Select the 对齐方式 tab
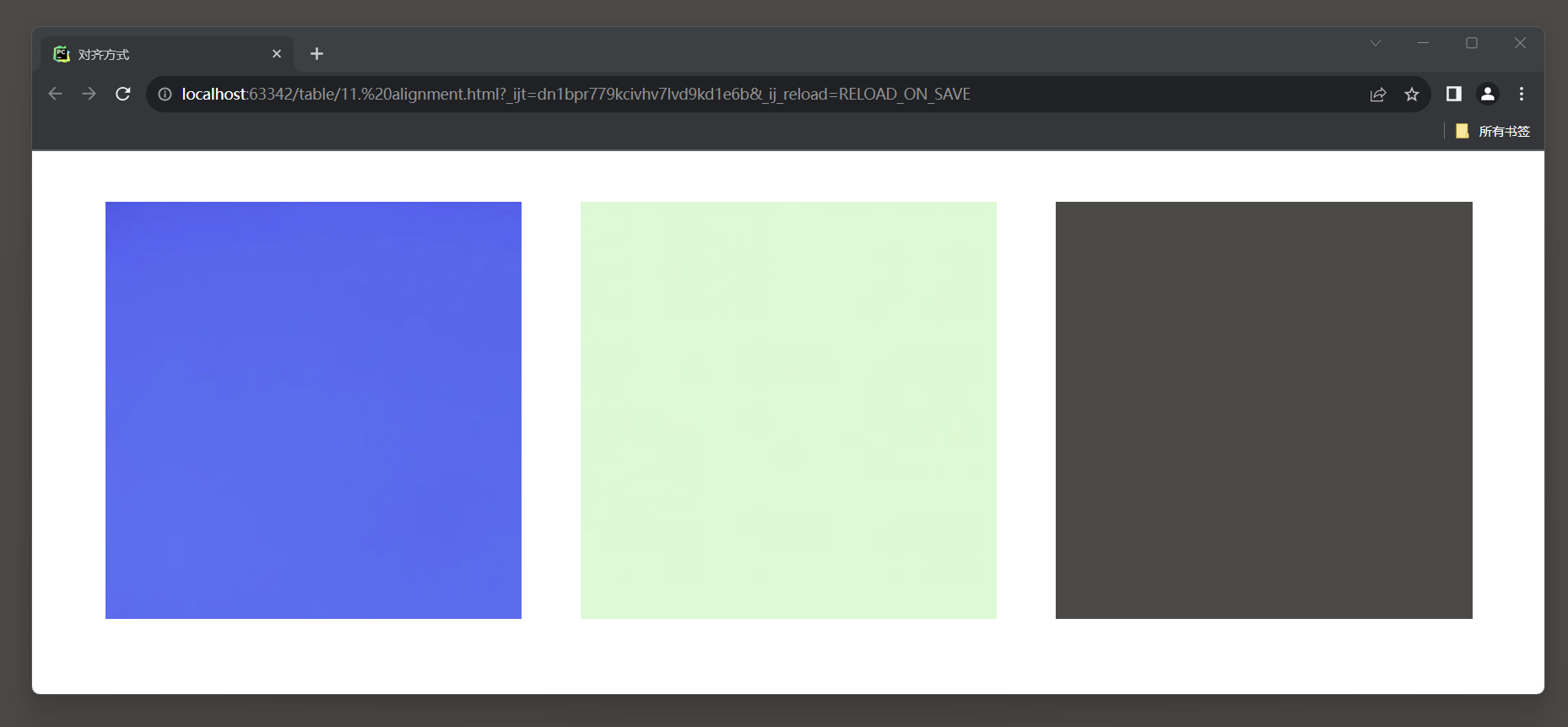 [x=168, y=54]
